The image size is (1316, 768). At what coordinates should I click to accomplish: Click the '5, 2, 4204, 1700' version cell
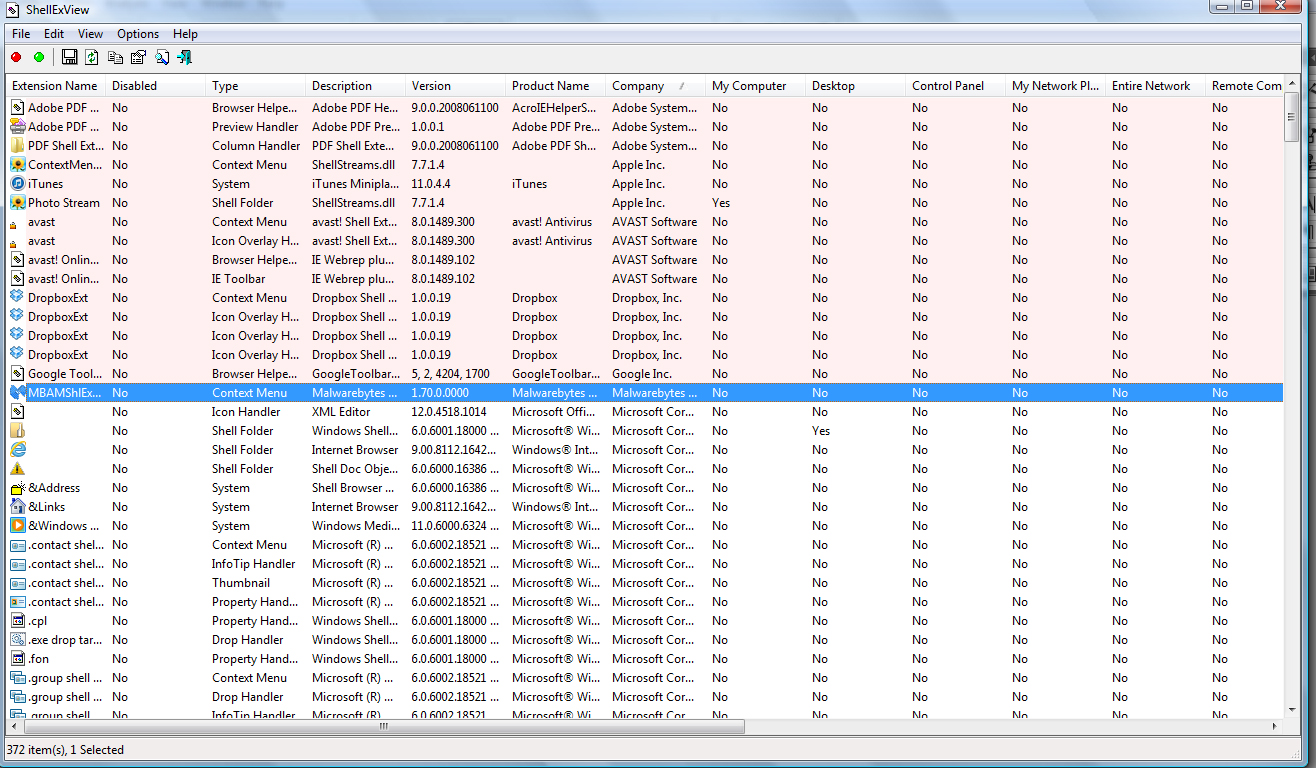451,374
